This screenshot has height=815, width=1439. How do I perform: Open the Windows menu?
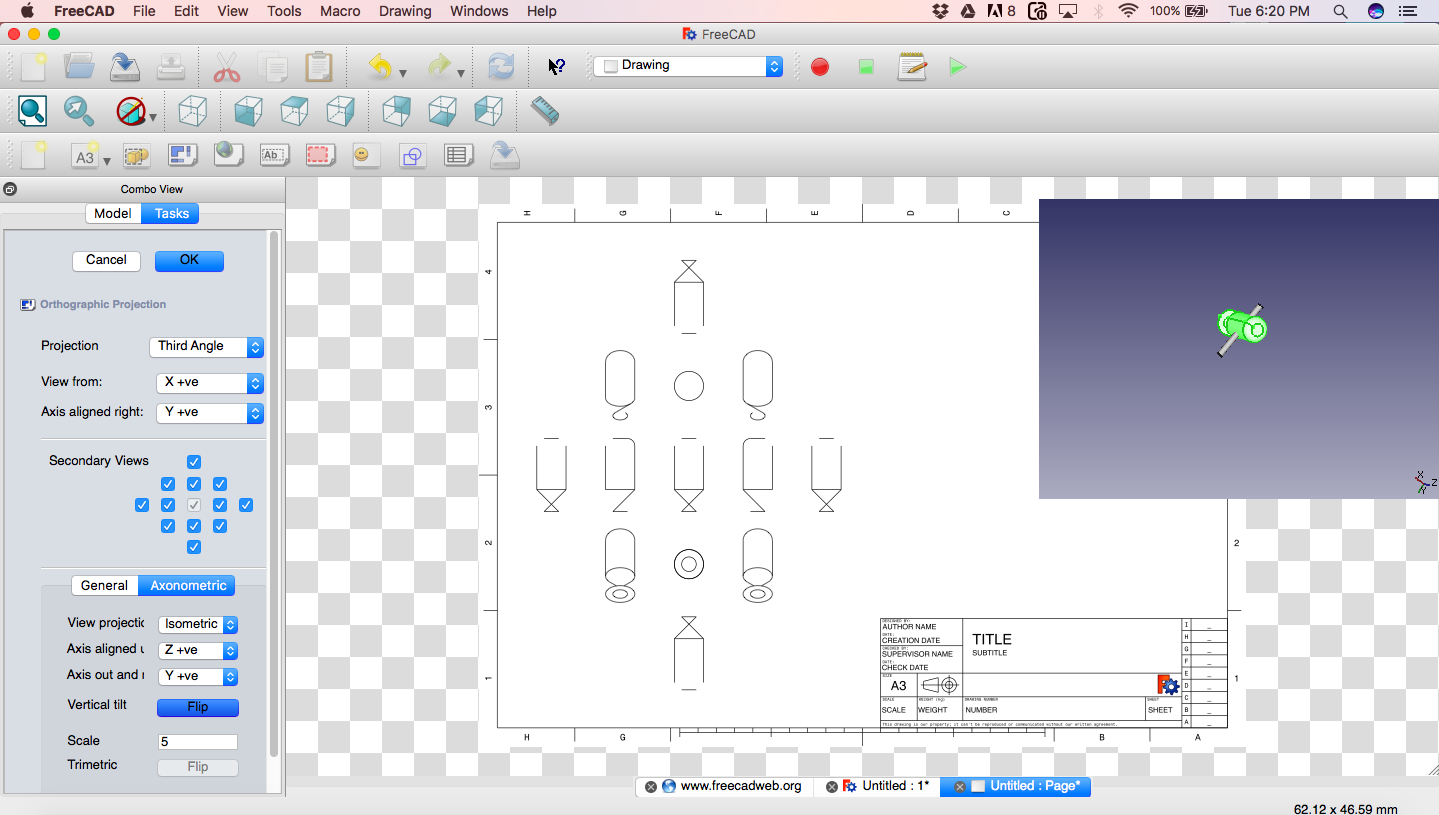click(479, 11)
